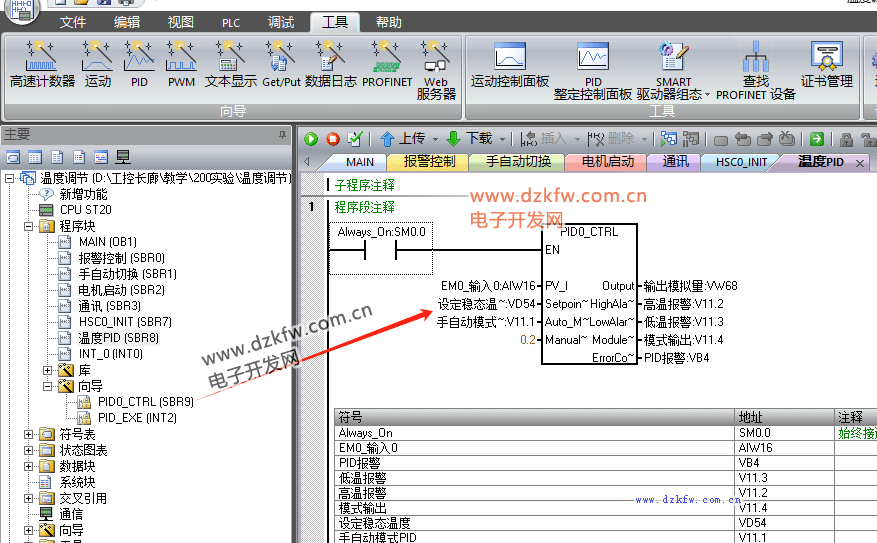Expand the 符号表 tree node
Image resolution: width=877 pixels, height=543 pixels.
pyautogui.click(x=29, y=434)
